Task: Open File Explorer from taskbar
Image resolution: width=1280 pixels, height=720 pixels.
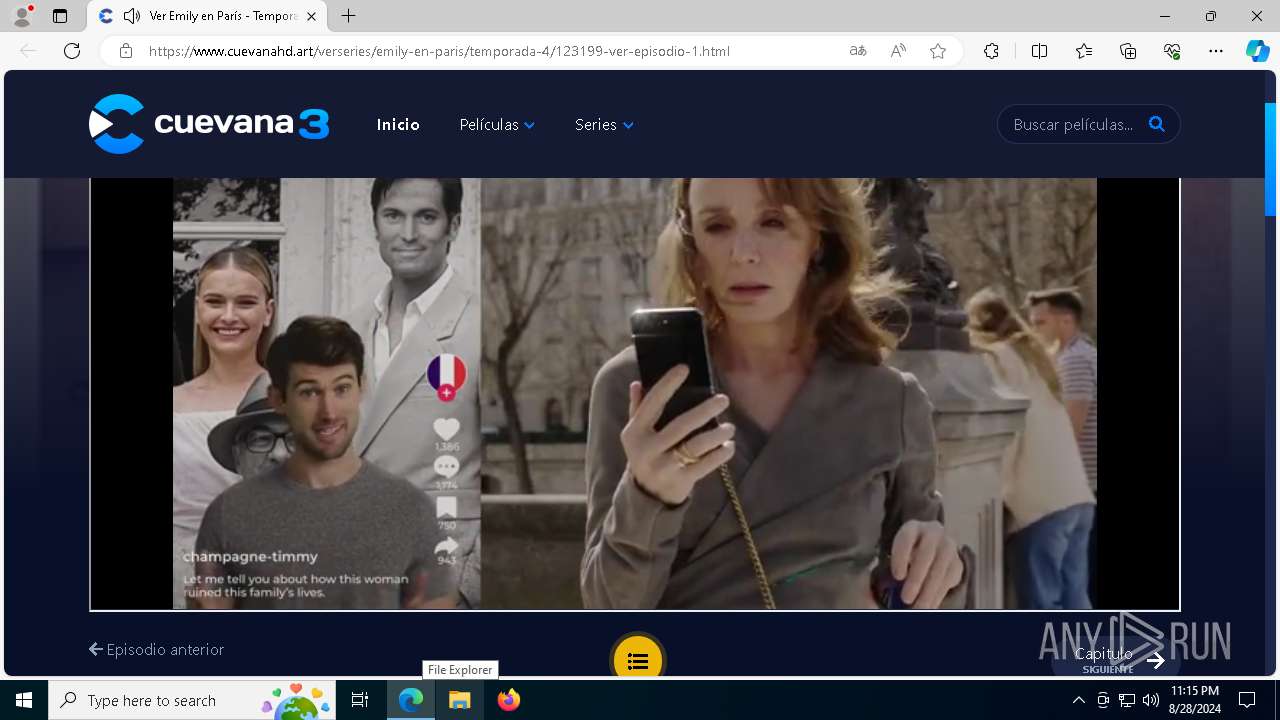Action: click(460, 700)
